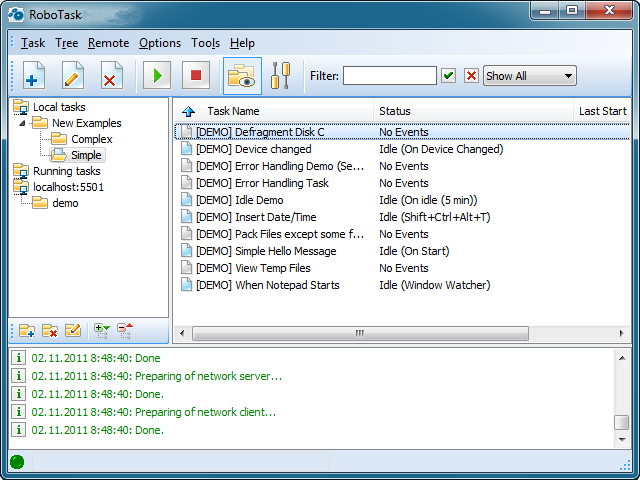Click the new folder icon below tree
This screenshot has height=480, width=640.
27,330
